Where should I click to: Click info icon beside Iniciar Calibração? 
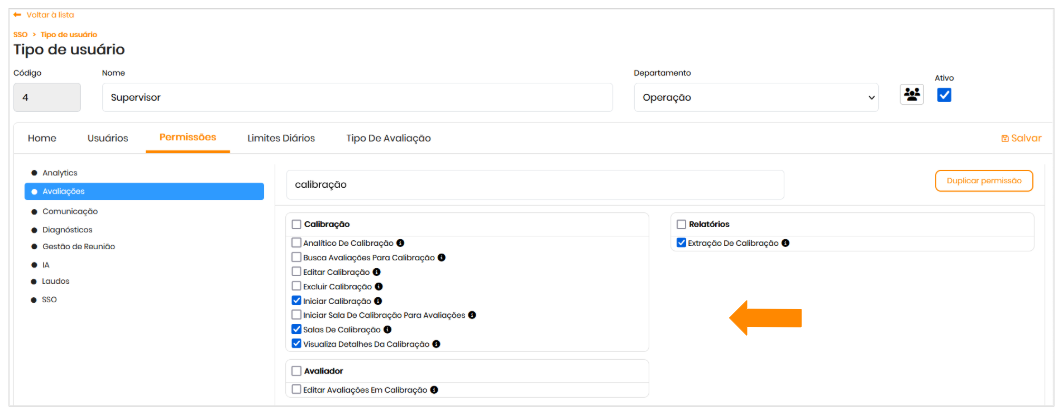point(376,301)
